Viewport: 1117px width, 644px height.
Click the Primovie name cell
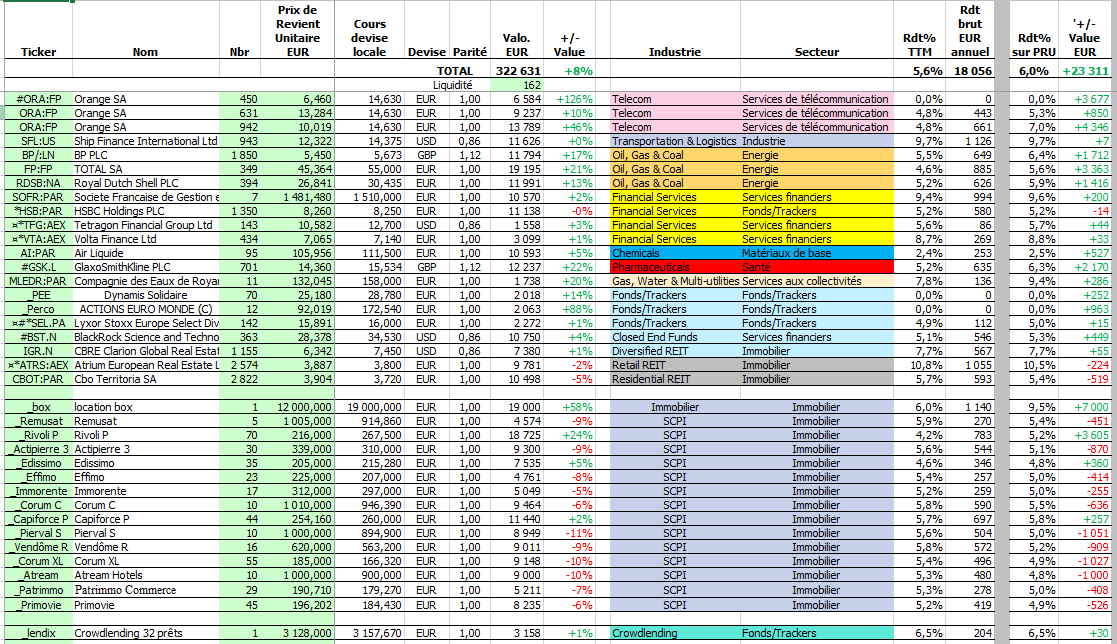(x=145, y=605)
